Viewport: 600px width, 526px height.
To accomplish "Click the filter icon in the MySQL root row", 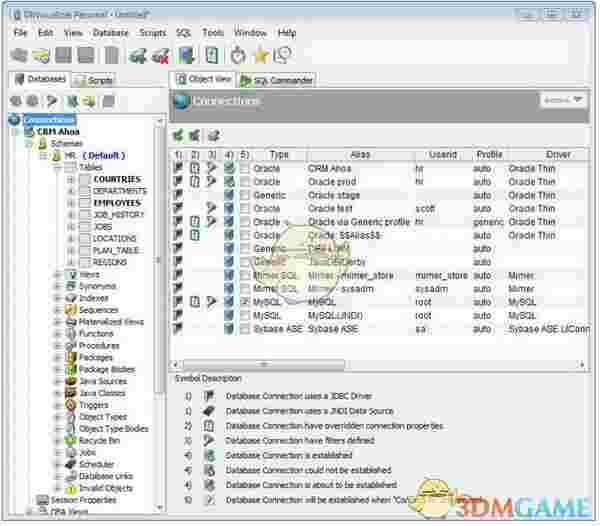I will (211, 302).
